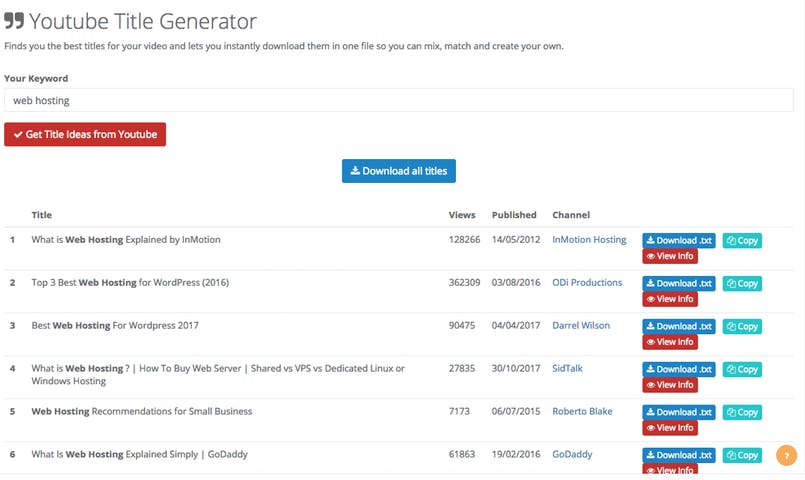View Info for Best Web Hosting 2017
The height and width of the screenshot is (480, 805).
669,342
